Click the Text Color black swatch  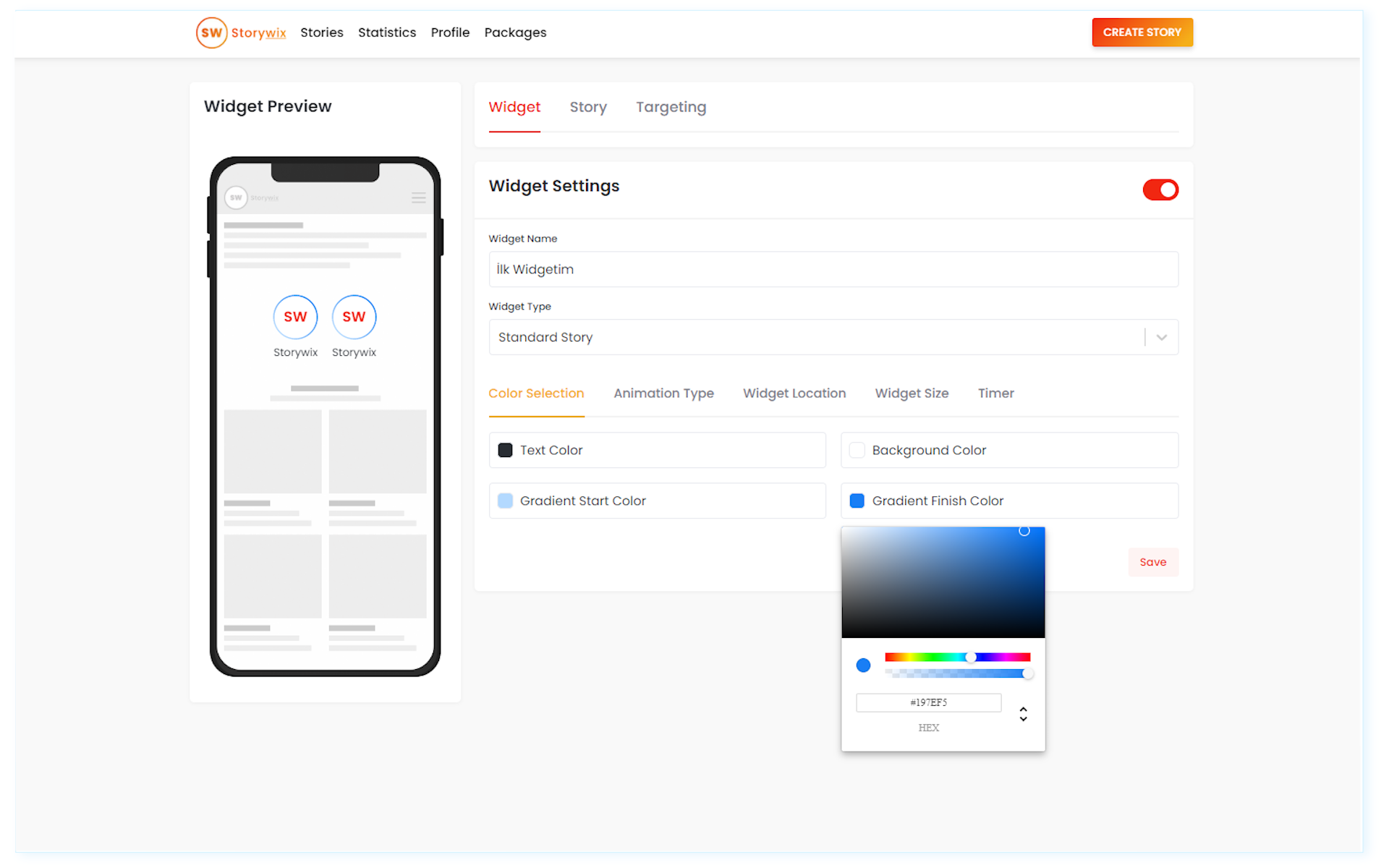click(505, 450)
